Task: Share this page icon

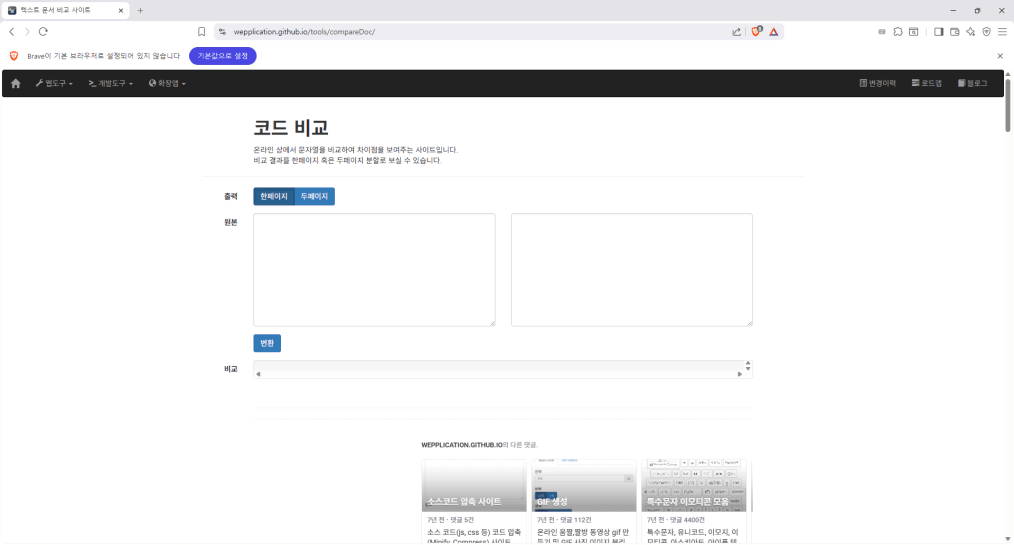Action: click(737, 32)
